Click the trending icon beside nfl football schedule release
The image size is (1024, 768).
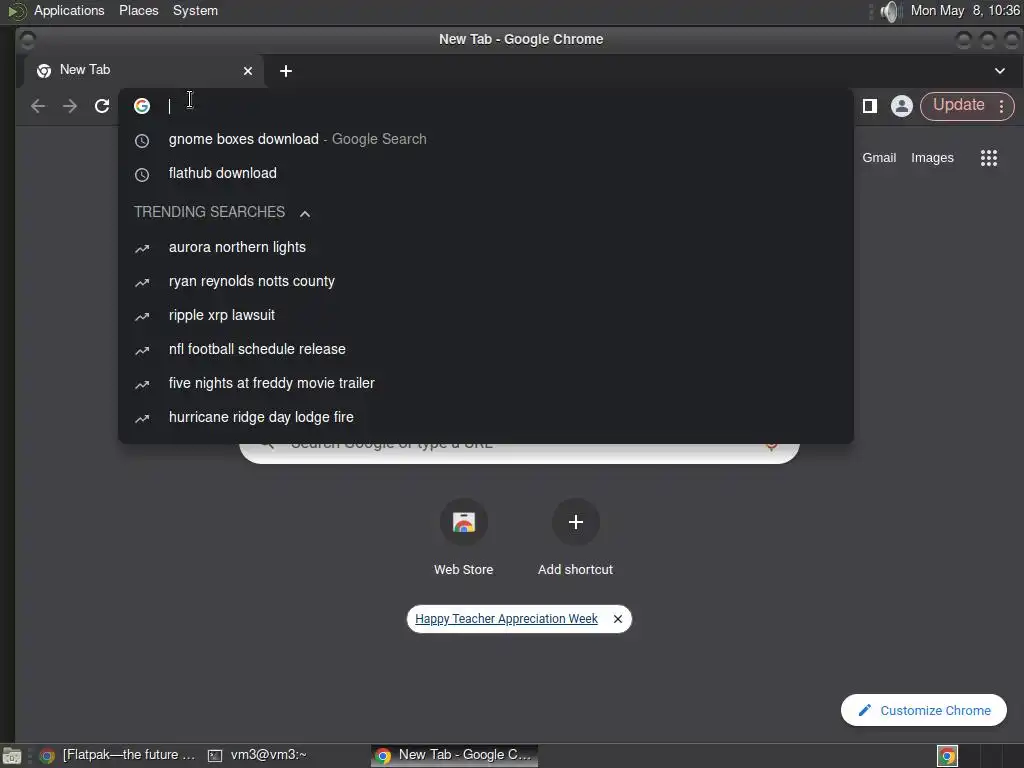tap(142, 350)
